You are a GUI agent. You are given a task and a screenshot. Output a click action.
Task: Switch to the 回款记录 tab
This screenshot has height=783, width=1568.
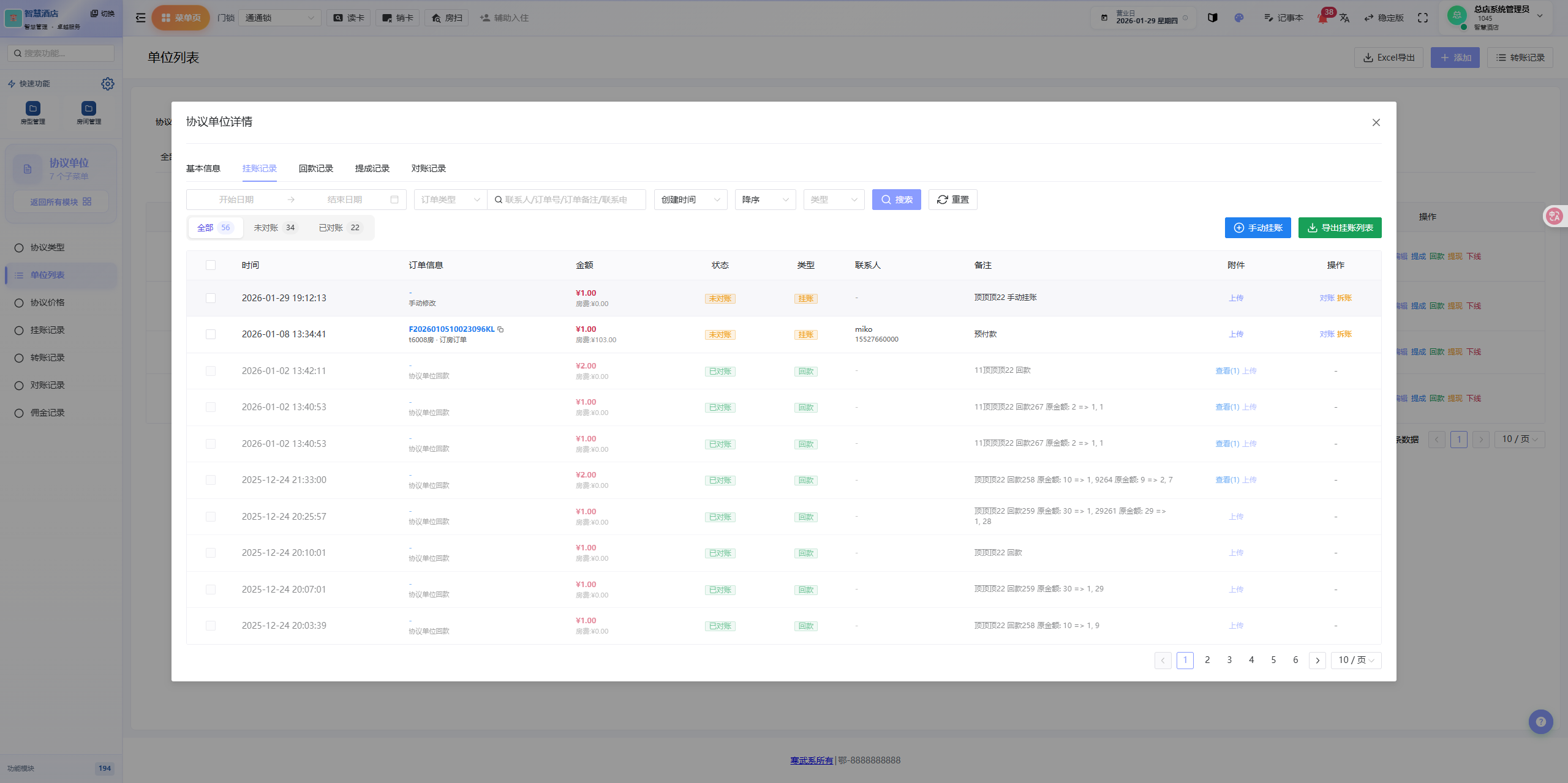tap(315, 168)
